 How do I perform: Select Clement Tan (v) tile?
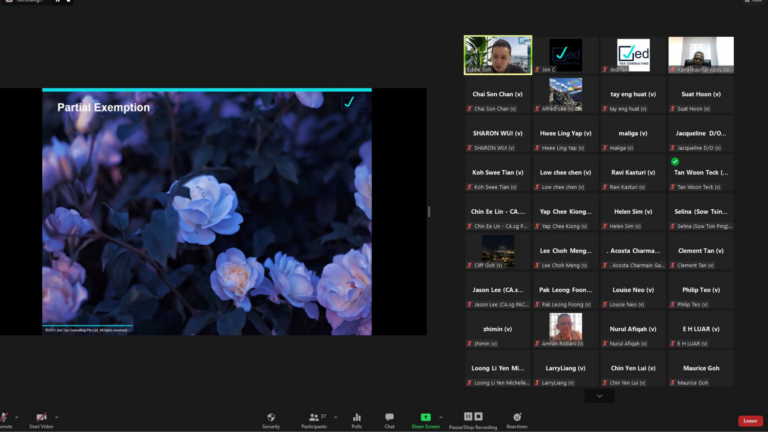click(701, 251)
